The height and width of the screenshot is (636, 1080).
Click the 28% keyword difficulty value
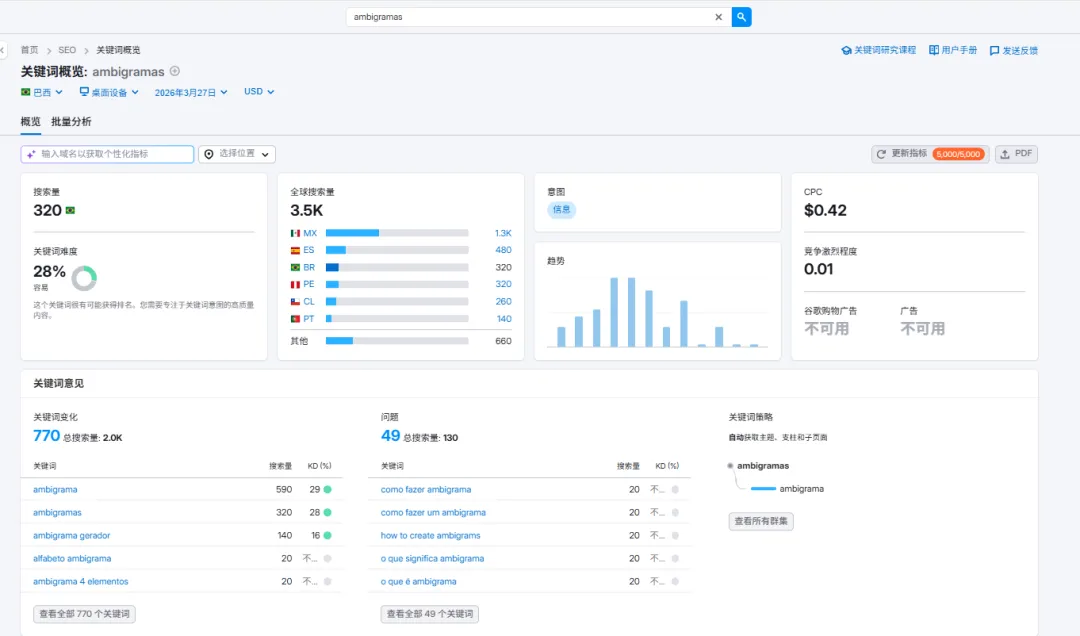(50, 271)
